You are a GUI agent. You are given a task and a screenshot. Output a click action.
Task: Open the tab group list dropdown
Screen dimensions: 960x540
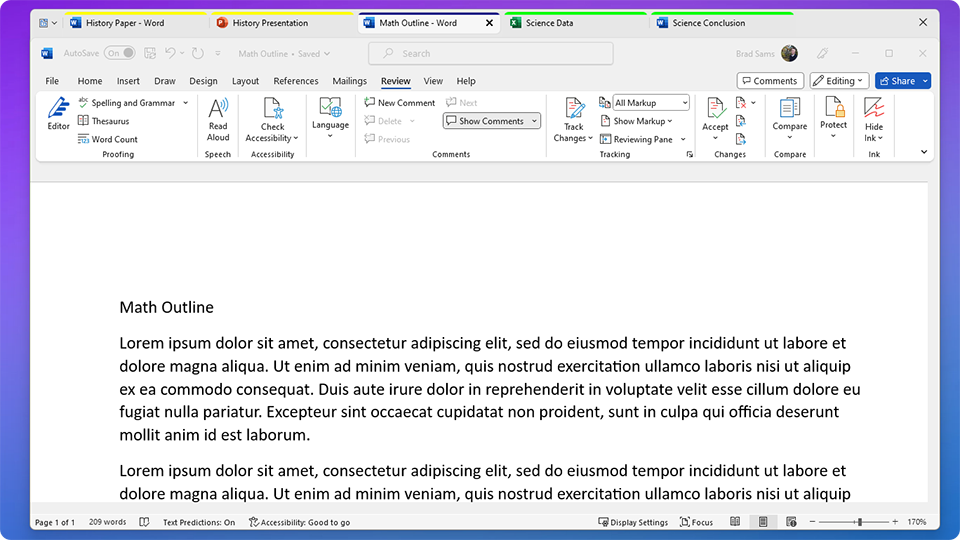pos(48,23)
